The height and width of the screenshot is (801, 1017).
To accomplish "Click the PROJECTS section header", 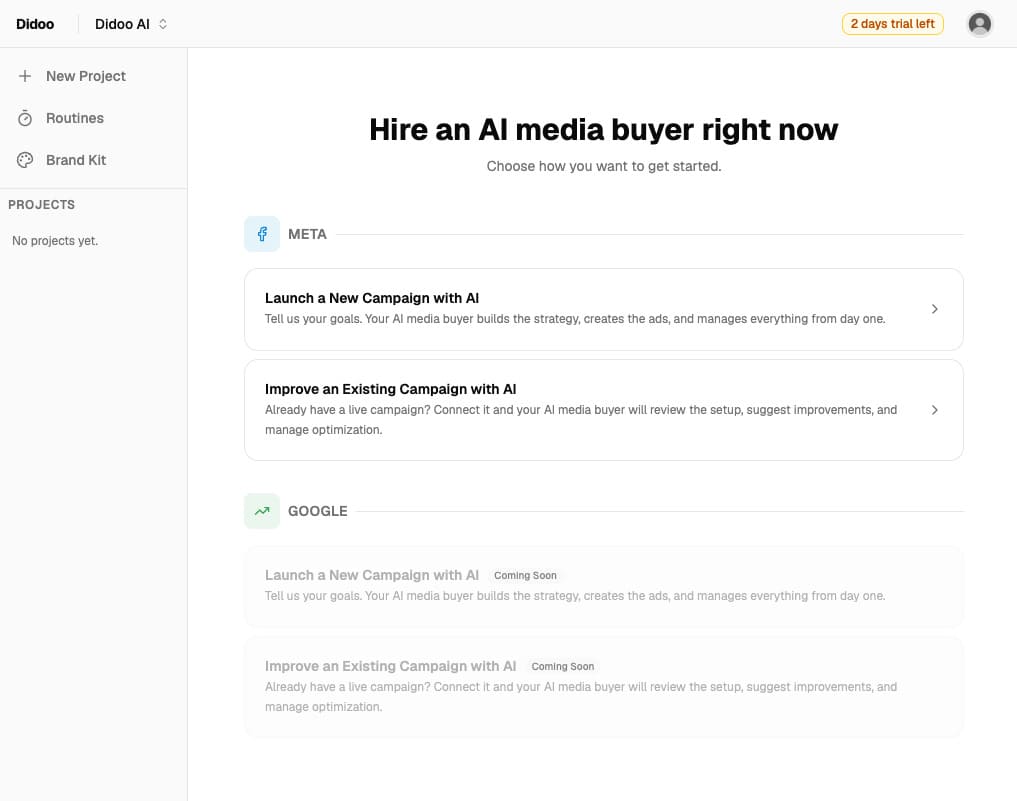I will 42,205.
